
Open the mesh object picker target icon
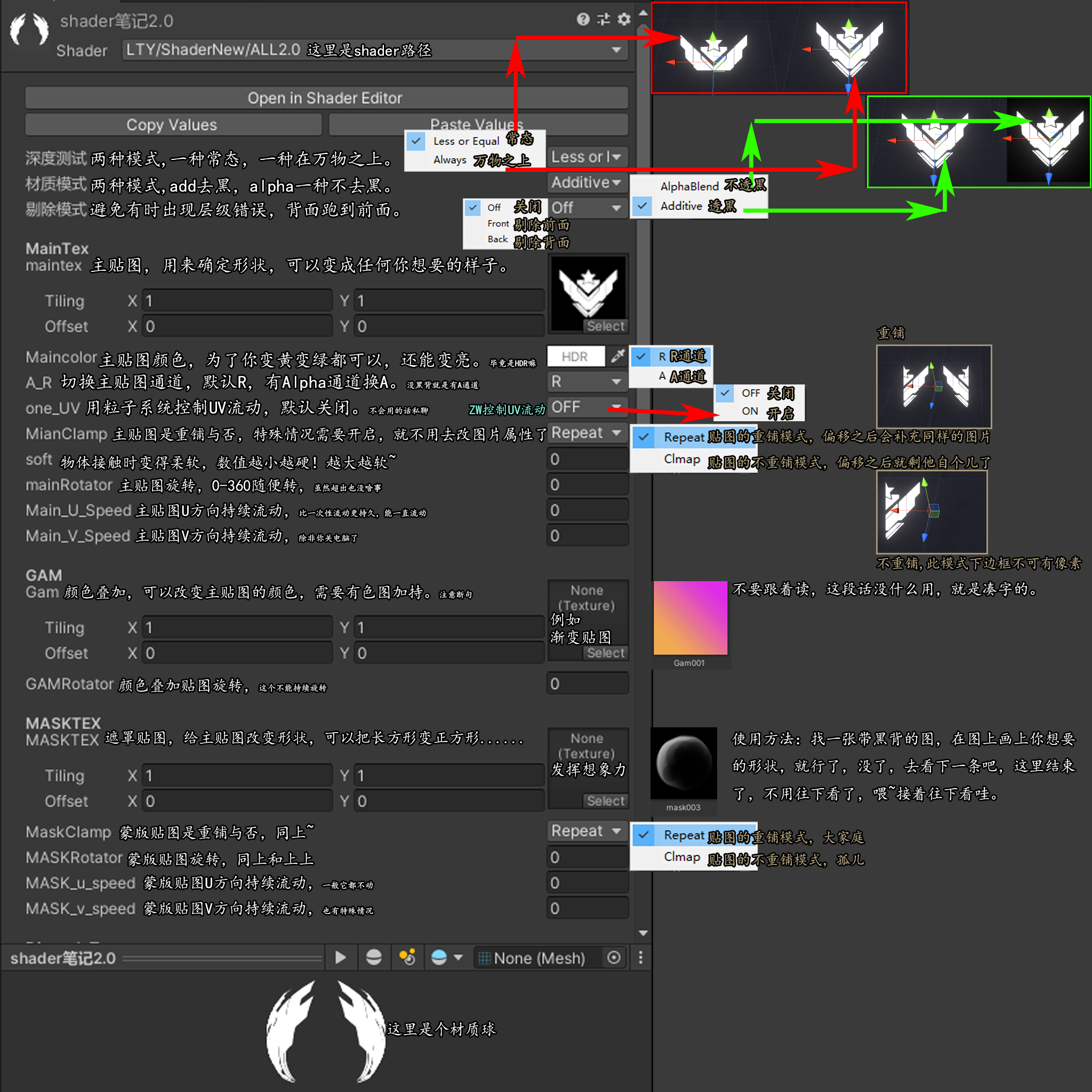coord(614,958)
